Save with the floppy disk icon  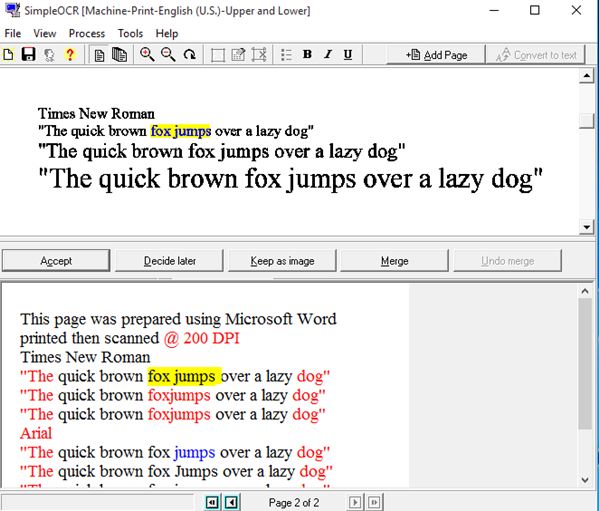point(28,55)
